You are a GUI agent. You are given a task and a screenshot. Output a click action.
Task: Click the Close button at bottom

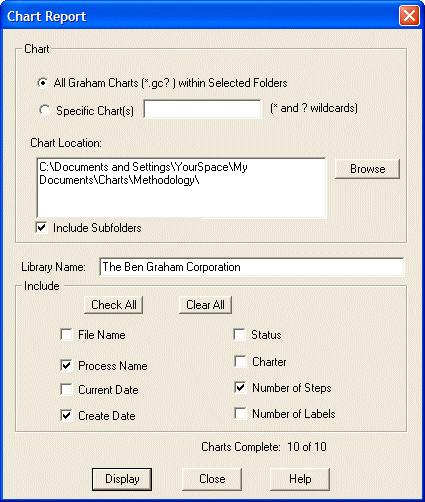212,479
